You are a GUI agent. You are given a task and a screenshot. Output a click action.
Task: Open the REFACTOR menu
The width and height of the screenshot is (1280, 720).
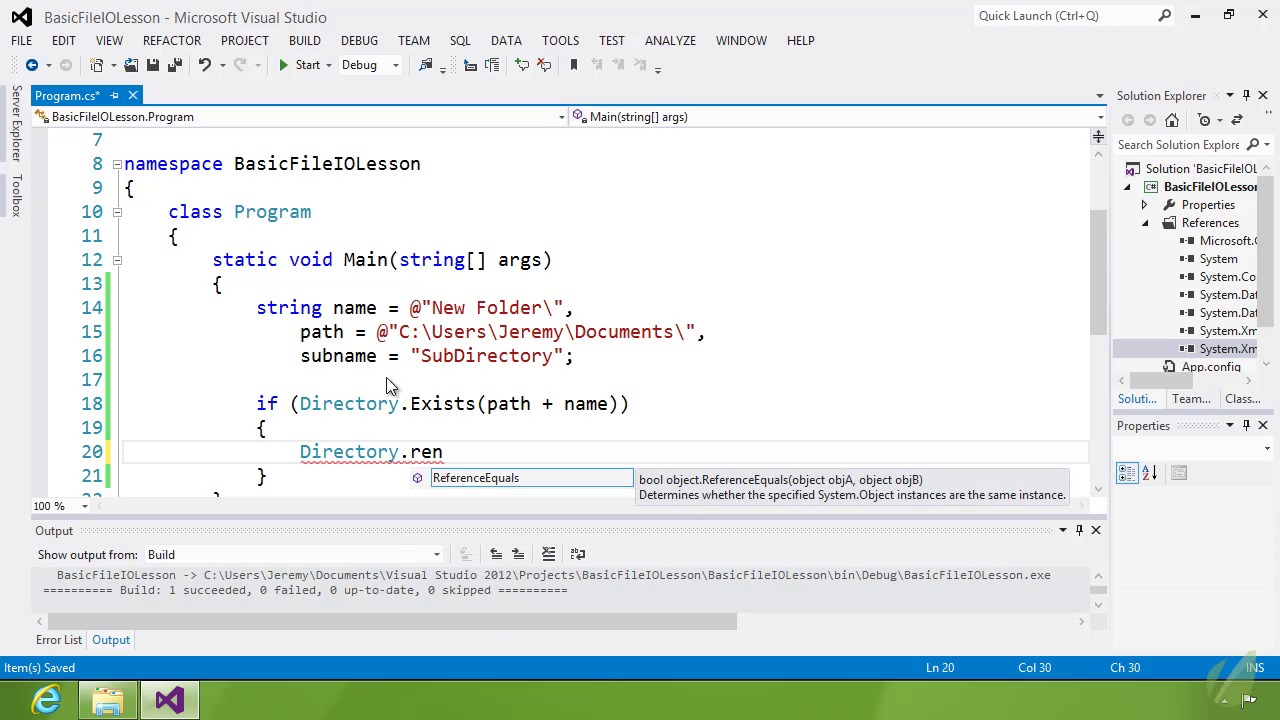coord(172,40)
